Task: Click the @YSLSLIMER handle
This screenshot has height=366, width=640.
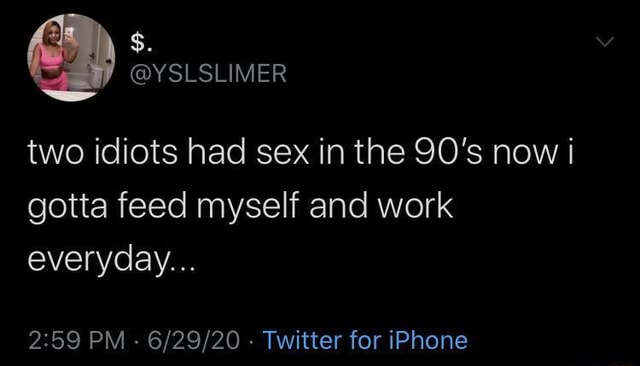Action: [208, 73]
